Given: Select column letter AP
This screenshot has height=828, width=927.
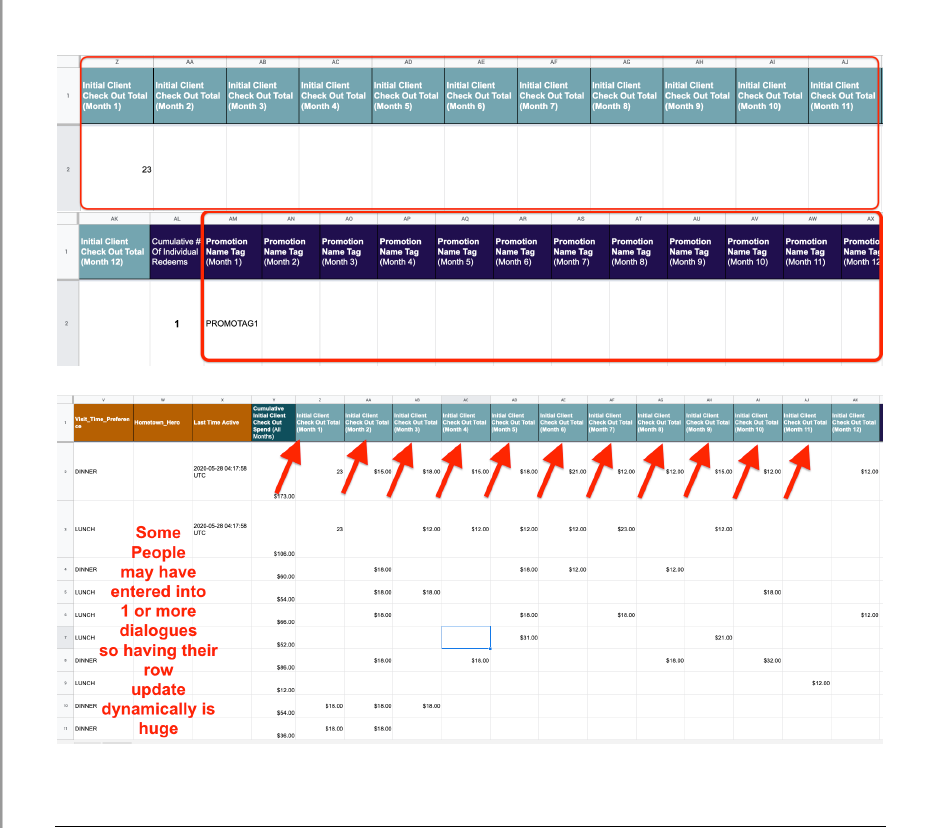Looking at the screenshot, I should (x=407, y=219).
